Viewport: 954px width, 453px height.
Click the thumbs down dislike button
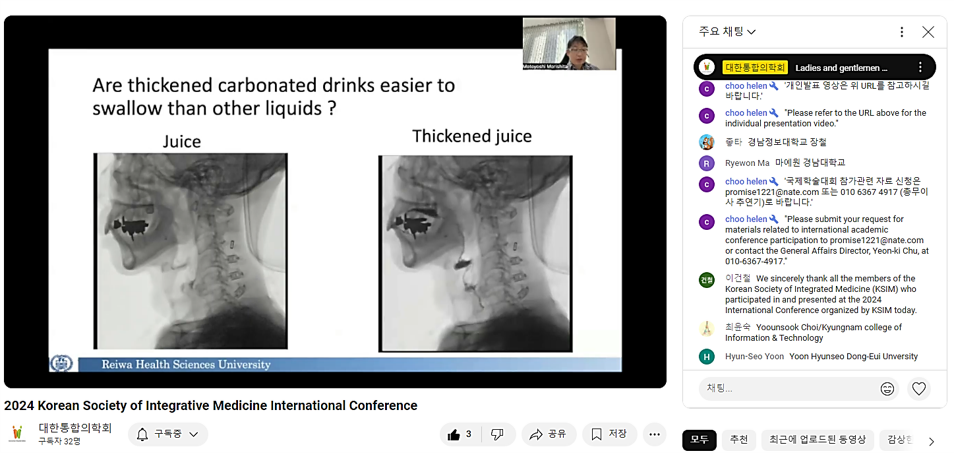coord(497,435)
